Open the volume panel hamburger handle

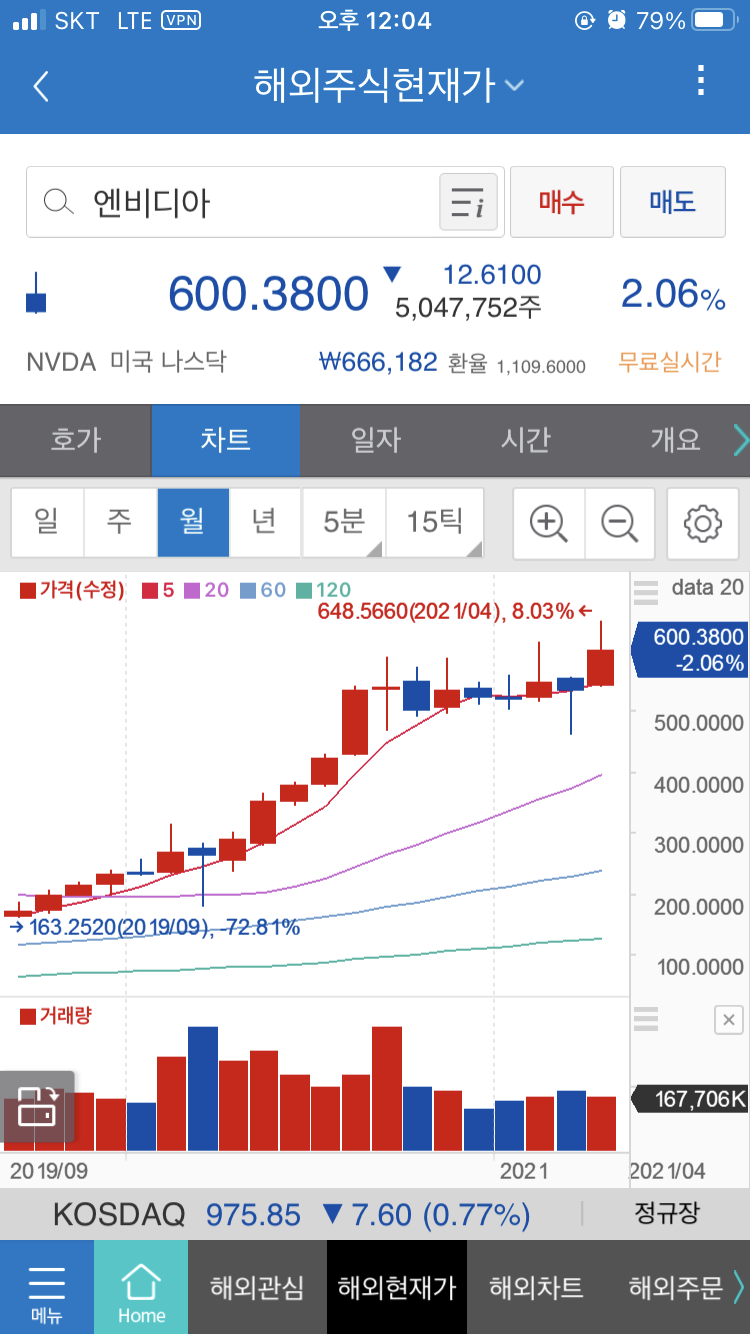(646, 1019)
